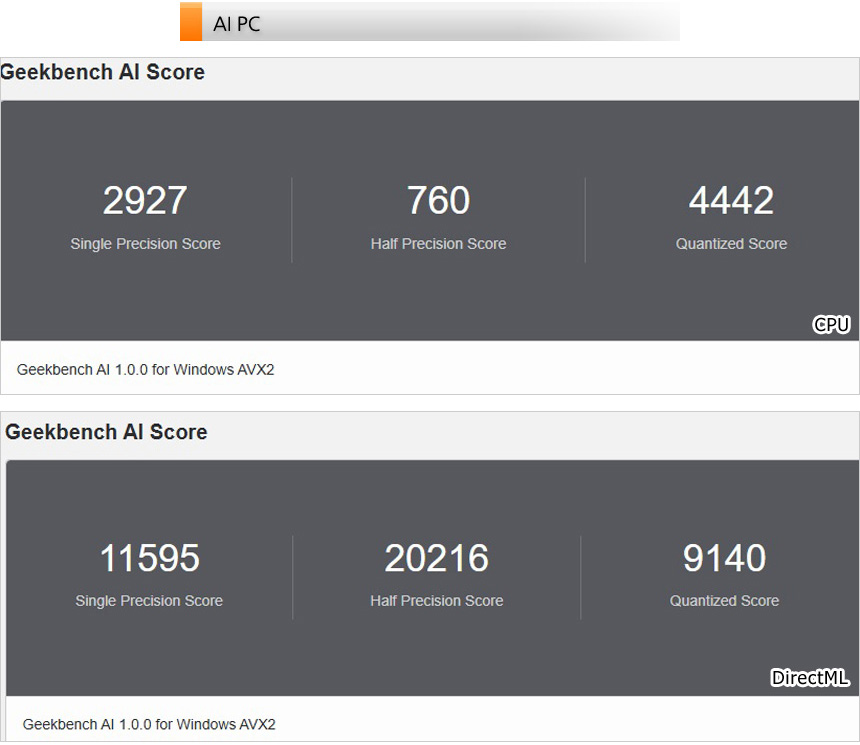This screenshot has height=745, width=860.
Task: Select the 9140 quantized score
Action: click(x=724, y=558)
